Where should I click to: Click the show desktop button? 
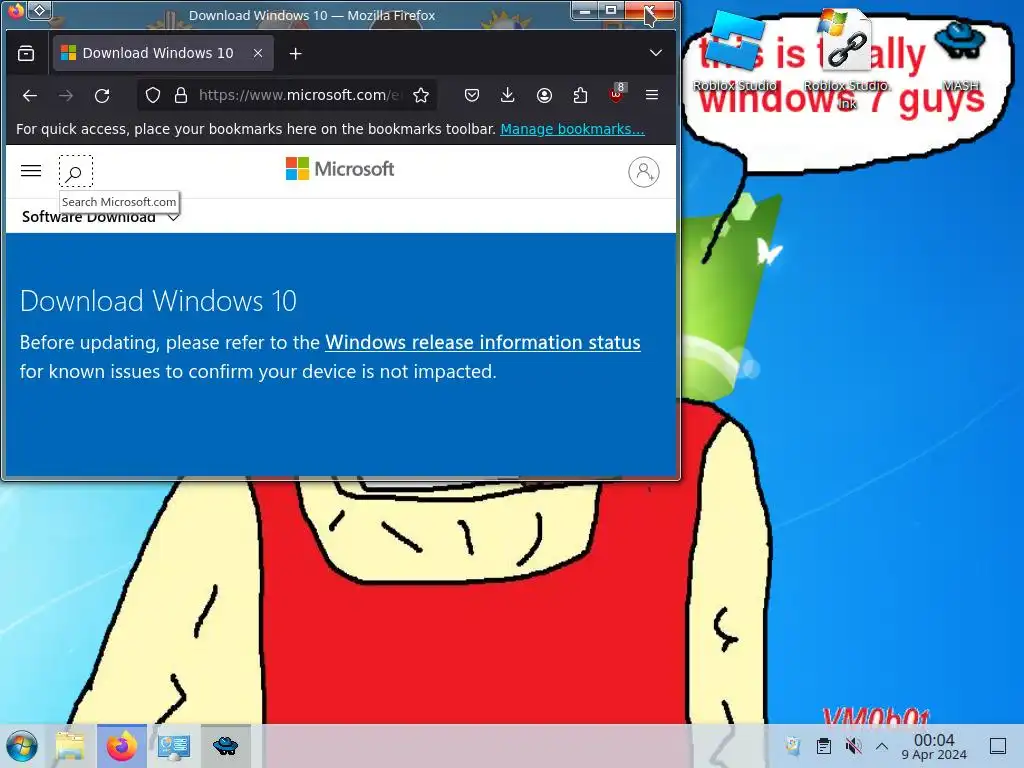[x=998, y=746]
